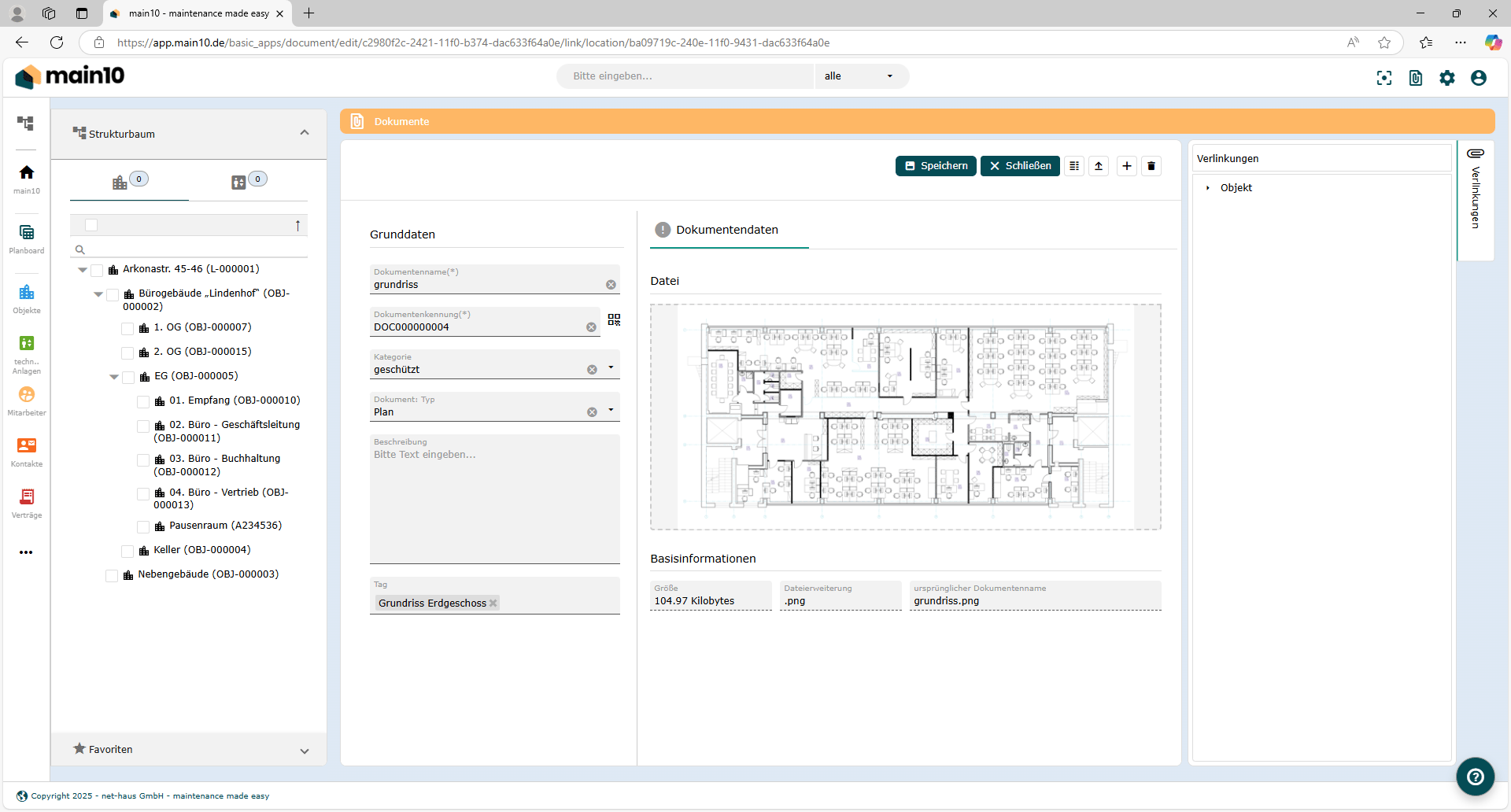Open the Mitarbeiter module
1511x812 pixels.
coord(26,401)
